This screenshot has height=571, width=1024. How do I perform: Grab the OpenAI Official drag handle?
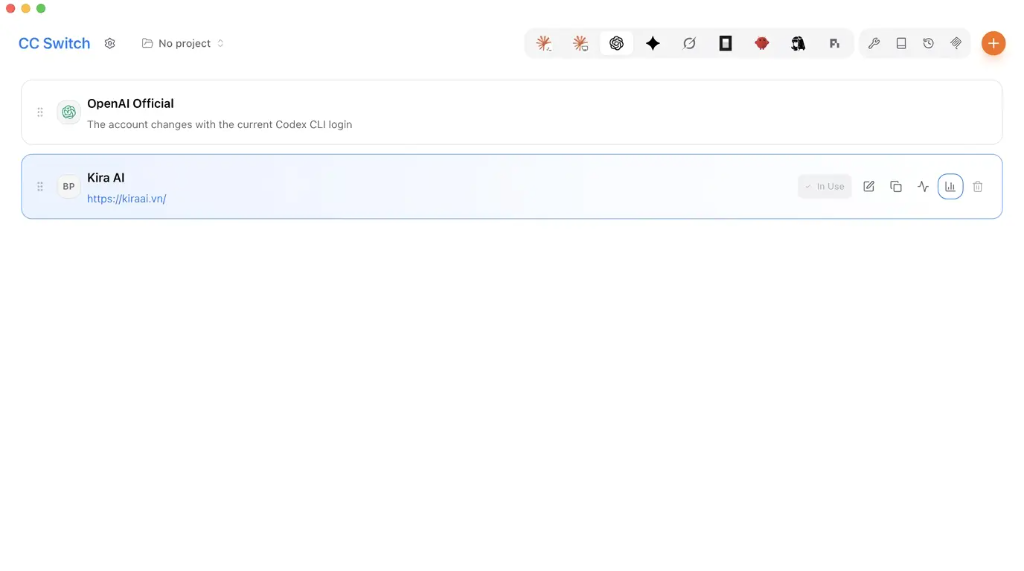pos(40,112)
